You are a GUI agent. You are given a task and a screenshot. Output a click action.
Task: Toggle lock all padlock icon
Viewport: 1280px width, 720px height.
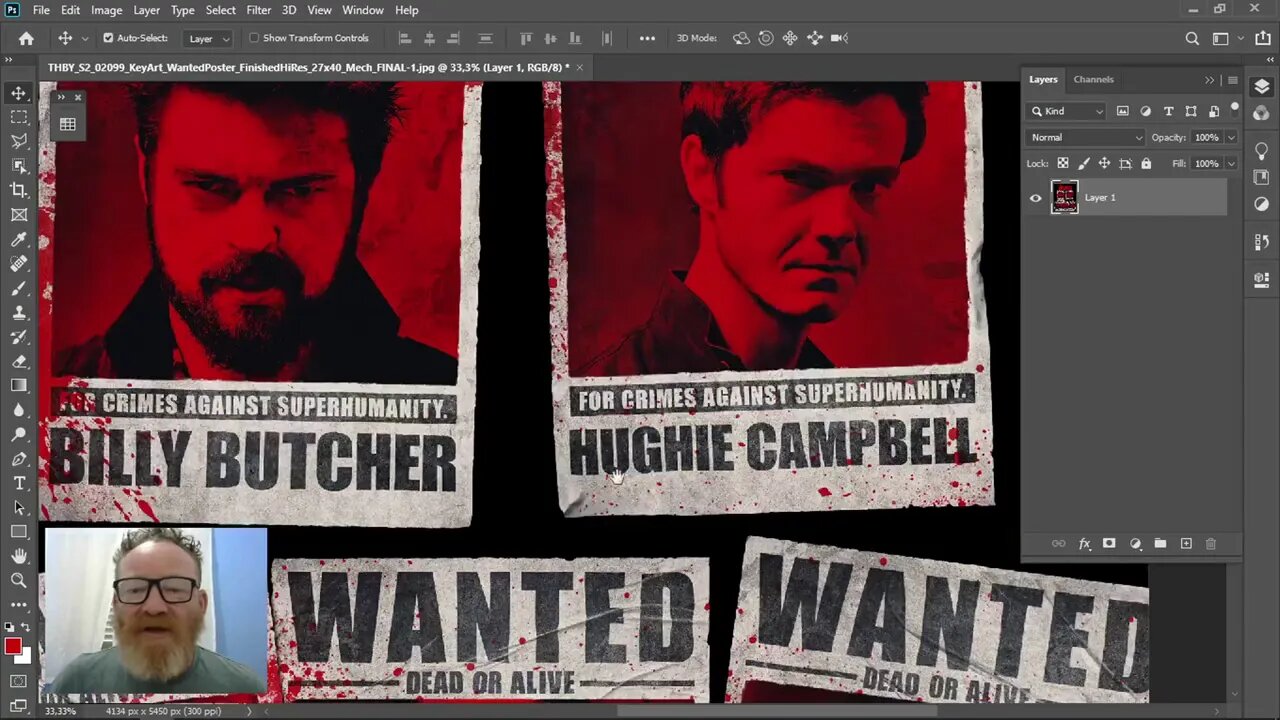(x=1146, y=163)
